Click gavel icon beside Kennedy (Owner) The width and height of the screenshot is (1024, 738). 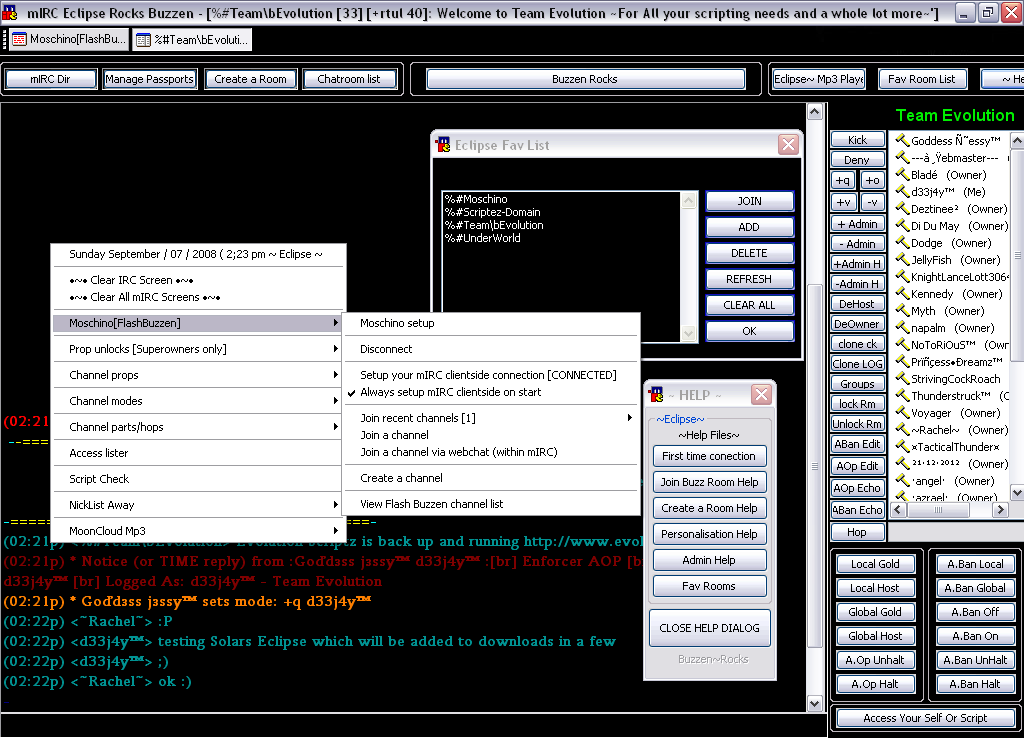click(x=902, y=293)
